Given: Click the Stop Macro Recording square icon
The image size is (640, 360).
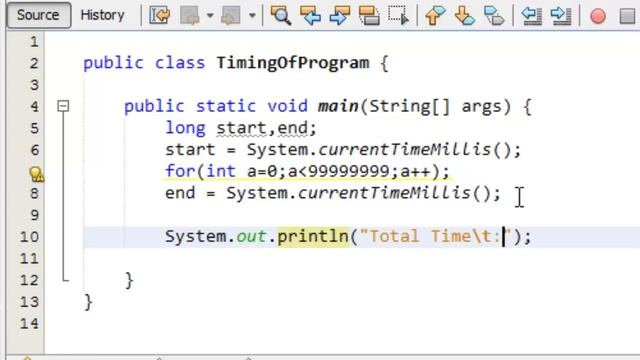Looking at the screenshot, I should pos(628,16).
